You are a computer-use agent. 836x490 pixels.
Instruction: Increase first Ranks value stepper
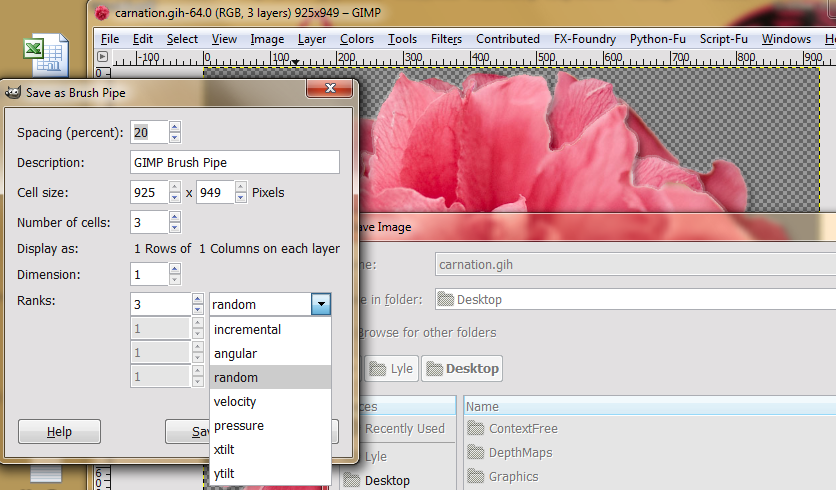[198, 299]
